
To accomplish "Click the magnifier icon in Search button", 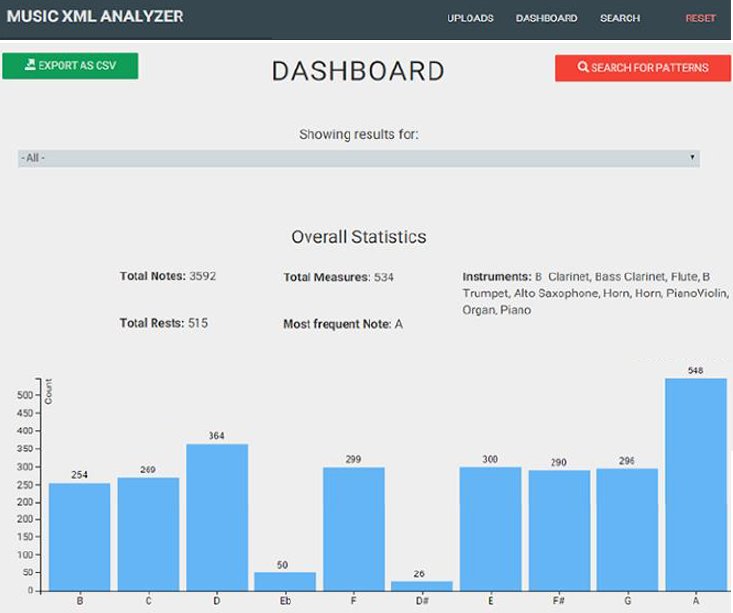I will (x=583, y=67).
